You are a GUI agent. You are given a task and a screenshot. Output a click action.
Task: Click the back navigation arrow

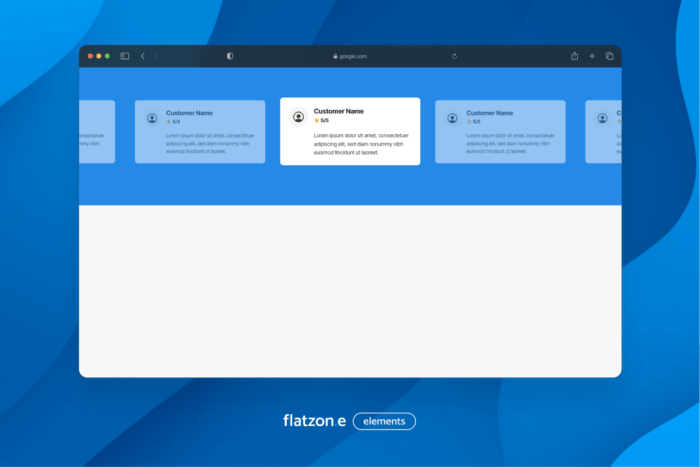[142, 56]
